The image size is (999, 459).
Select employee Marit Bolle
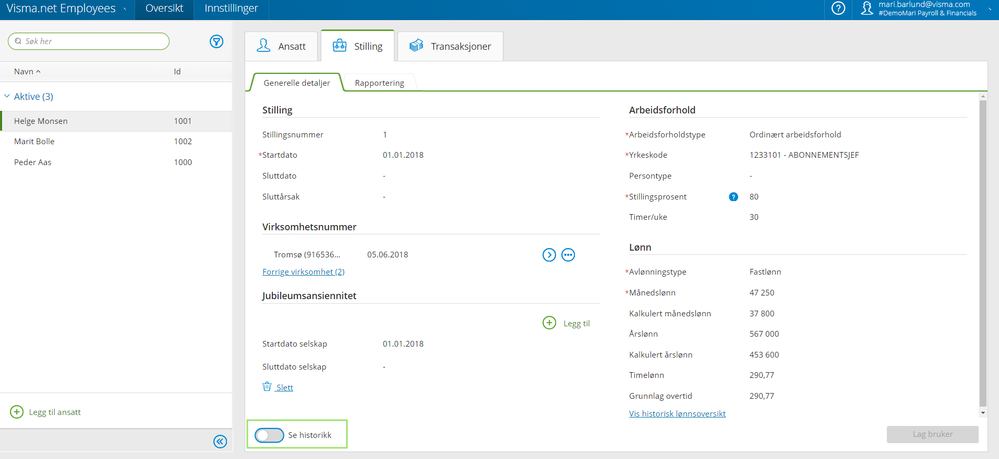tap(116, 142)
